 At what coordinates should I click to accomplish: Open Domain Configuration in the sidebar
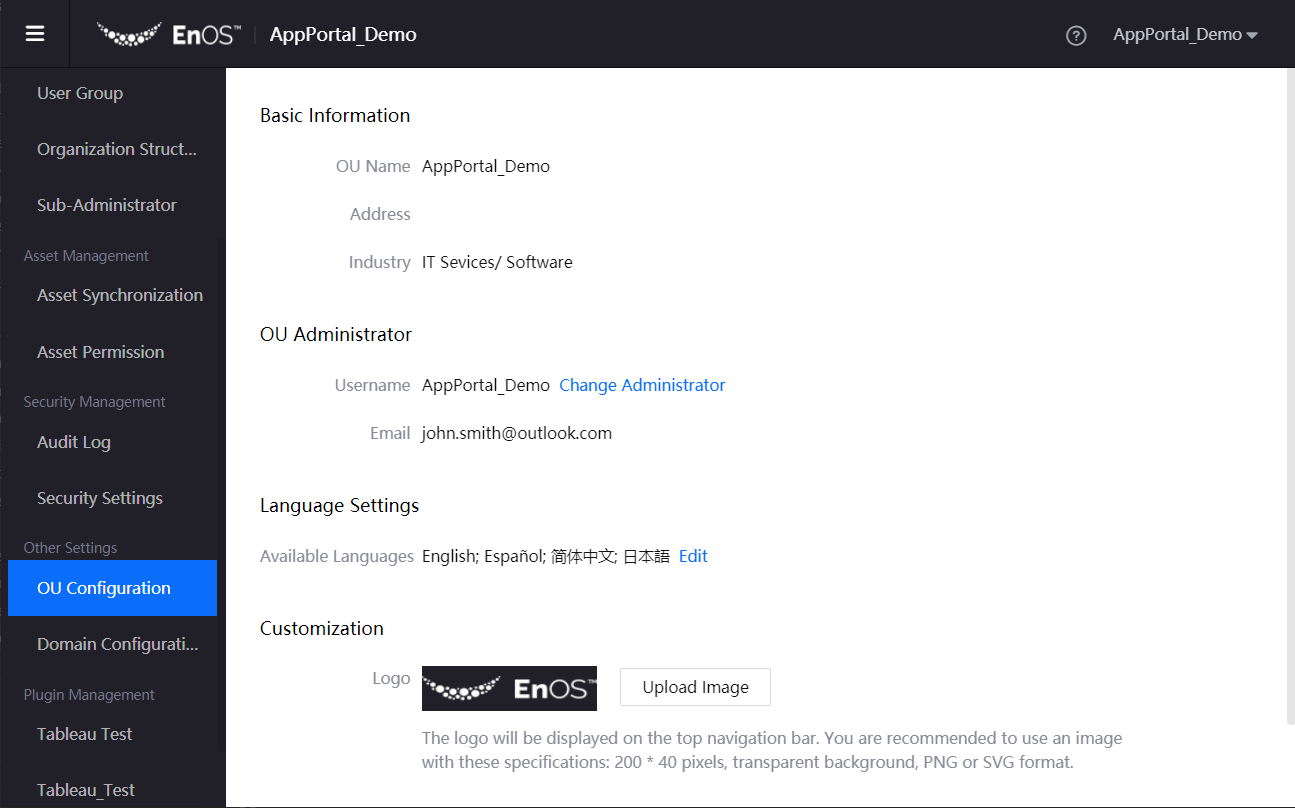[117, 644]
